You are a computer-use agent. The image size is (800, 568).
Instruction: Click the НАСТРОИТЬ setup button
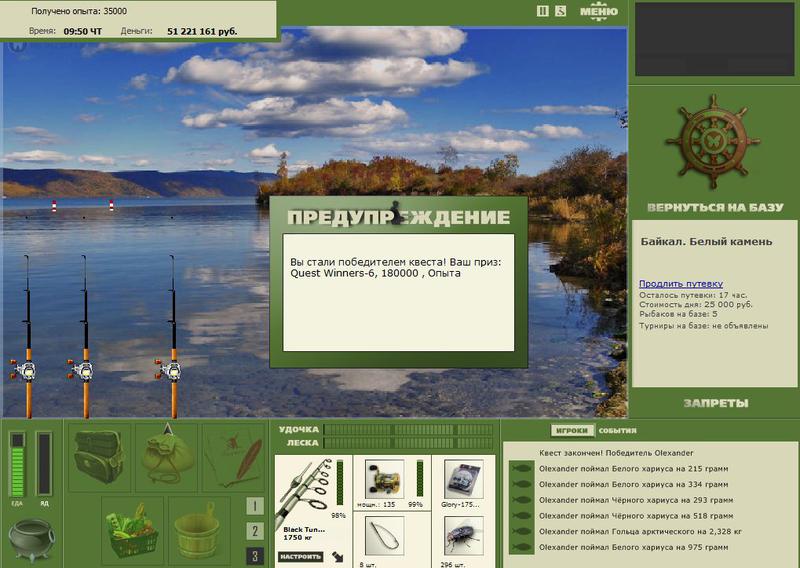[301, 556]
